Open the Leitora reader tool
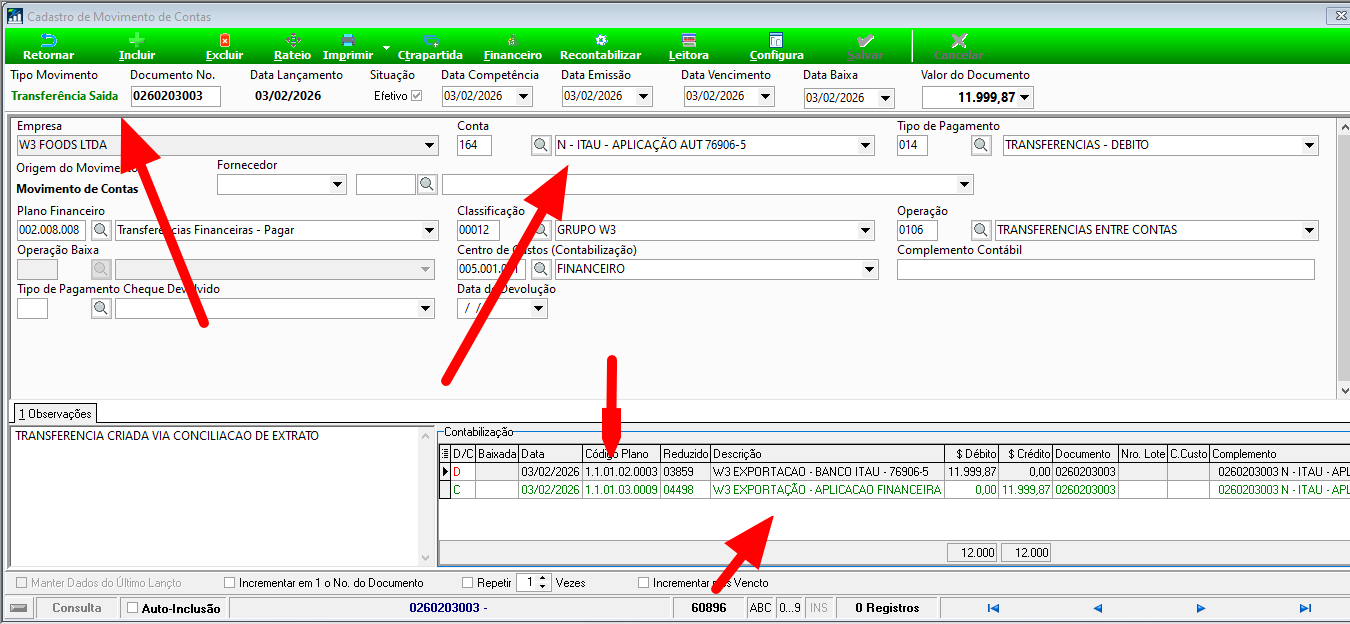This screenshot has width=1350, height=624. pos(688,47)
